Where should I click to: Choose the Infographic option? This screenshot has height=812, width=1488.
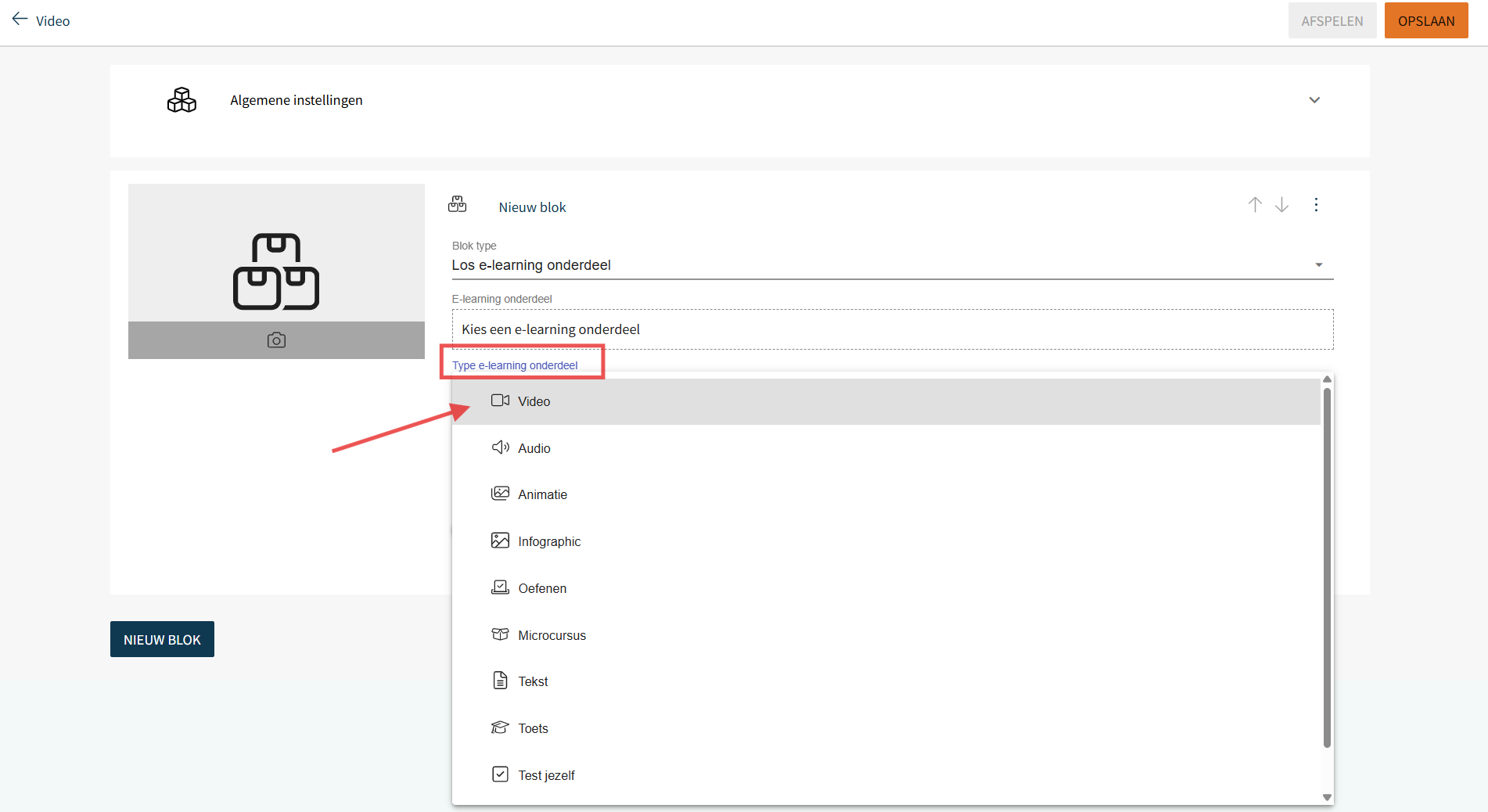pos(549,541)
